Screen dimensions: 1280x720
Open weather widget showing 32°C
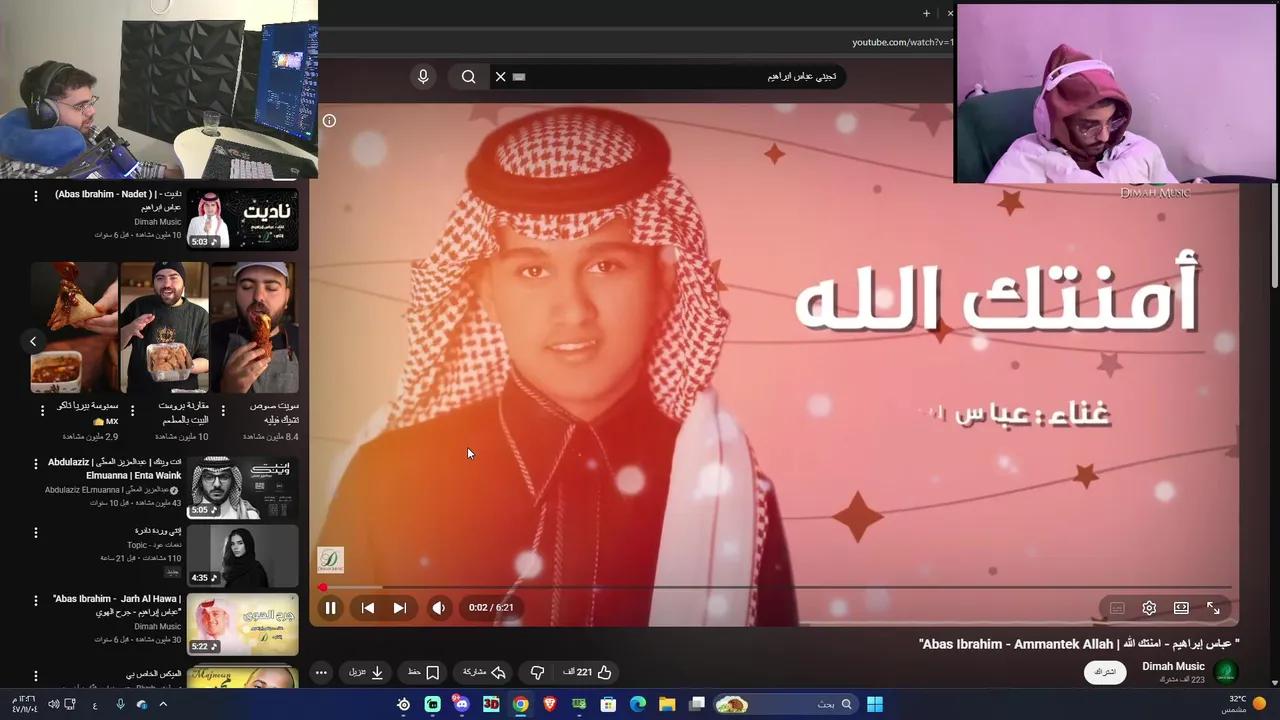(1245, 704)
